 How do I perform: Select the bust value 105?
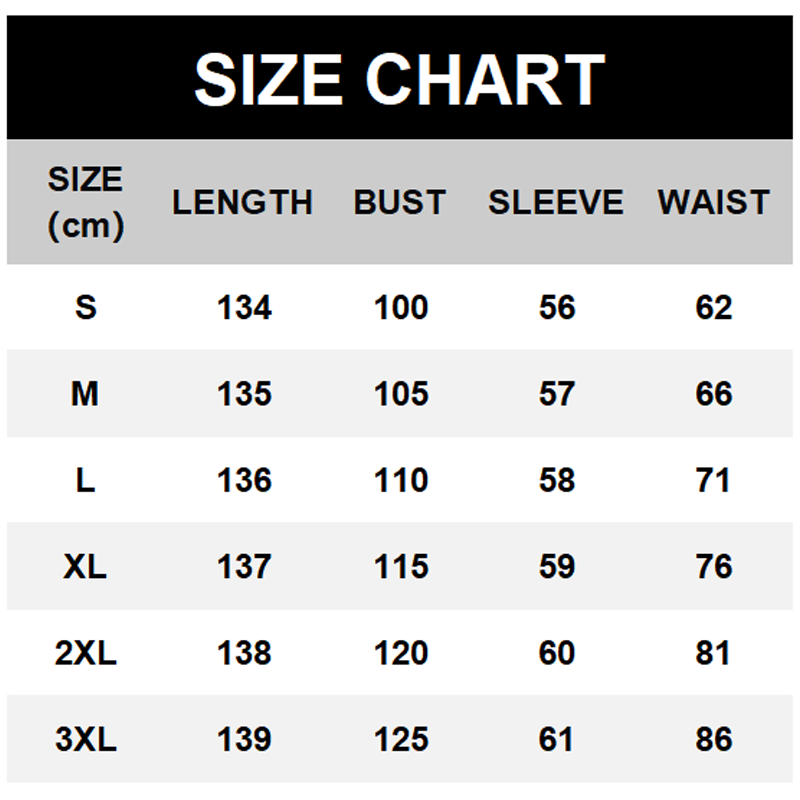click(401, 394)
